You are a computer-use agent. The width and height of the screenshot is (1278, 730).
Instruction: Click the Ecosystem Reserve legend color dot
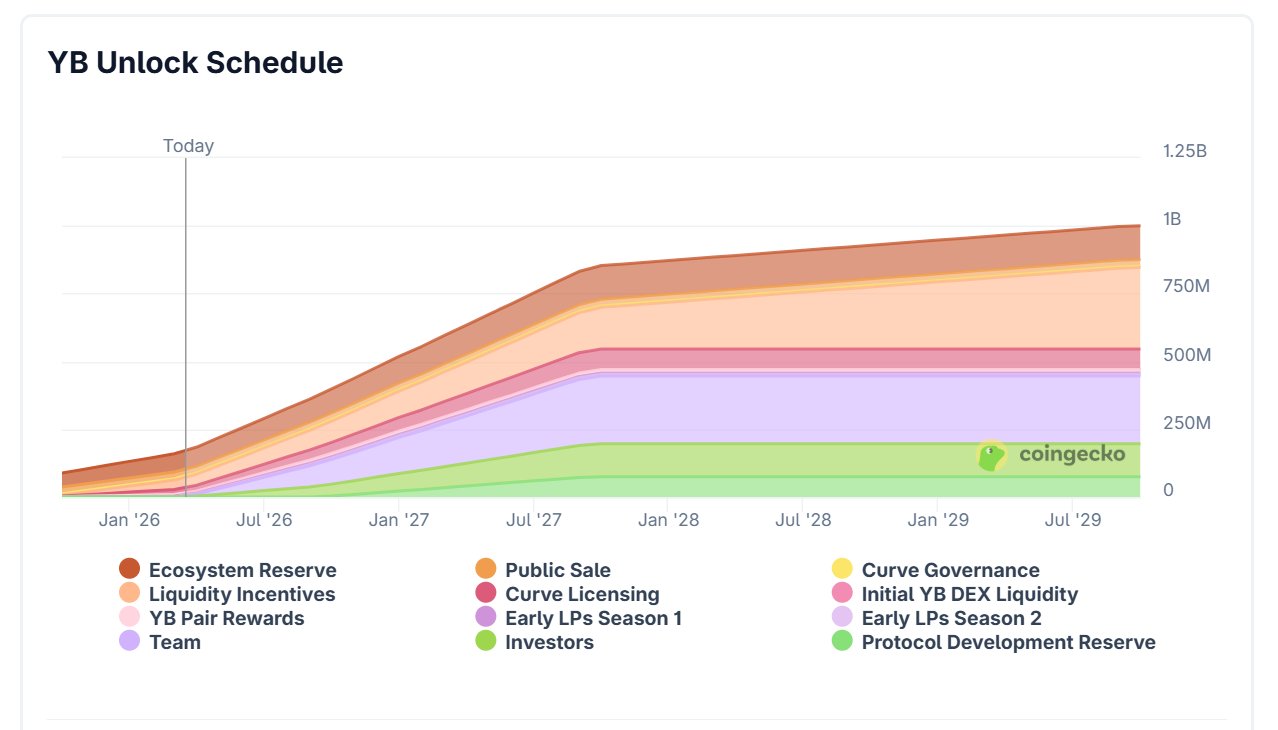(x=130, y=570)
